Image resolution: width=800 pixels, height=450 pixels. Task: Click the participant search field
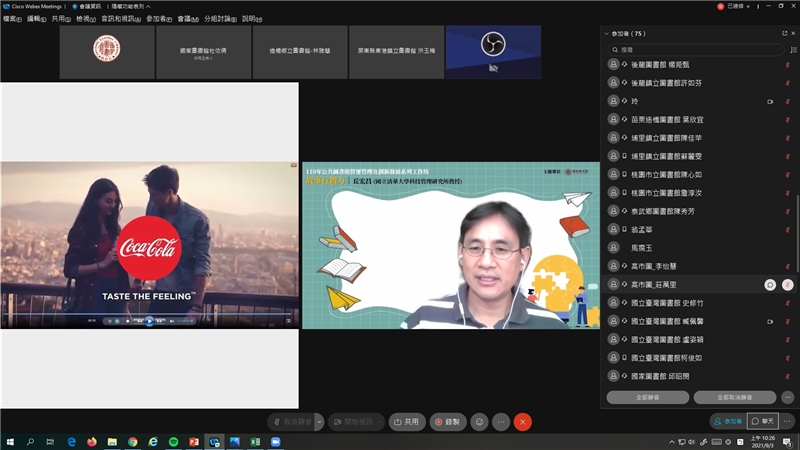coord(696,49)
